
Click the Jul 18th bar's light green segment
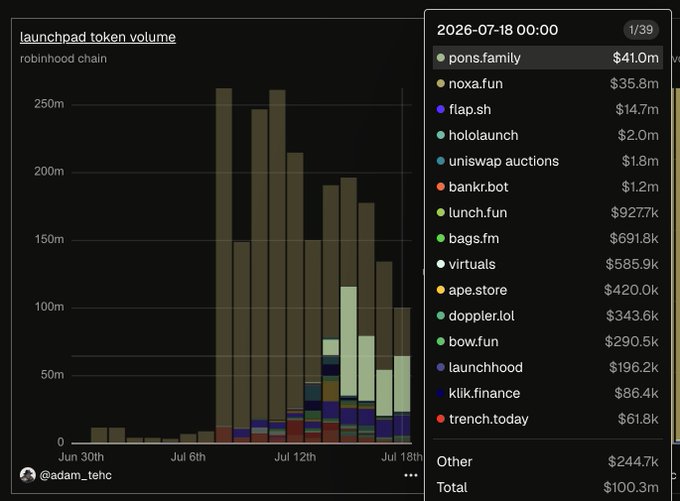point(402,384)
